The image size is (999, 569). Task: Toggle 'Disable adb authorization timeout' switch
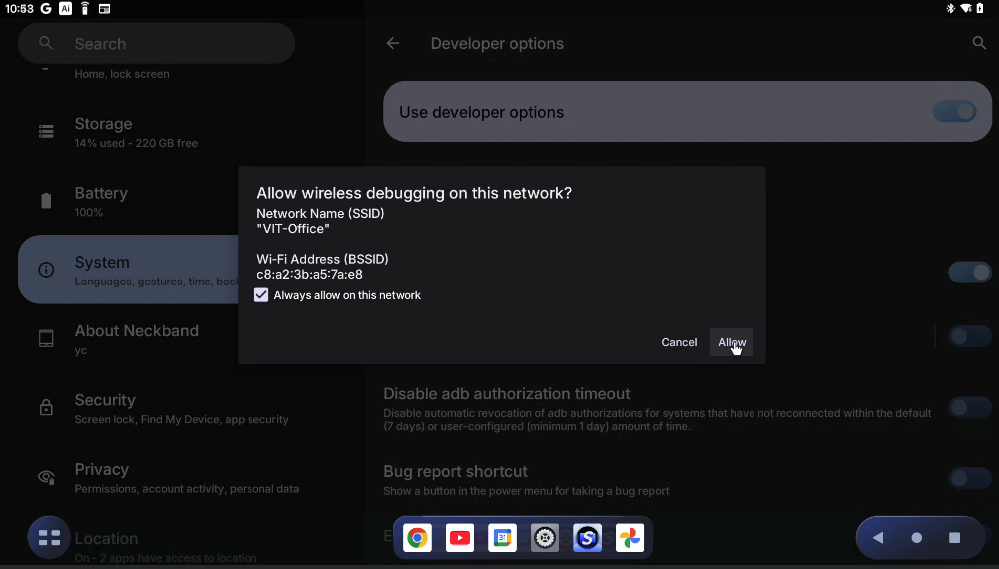(x=969, y=407)
